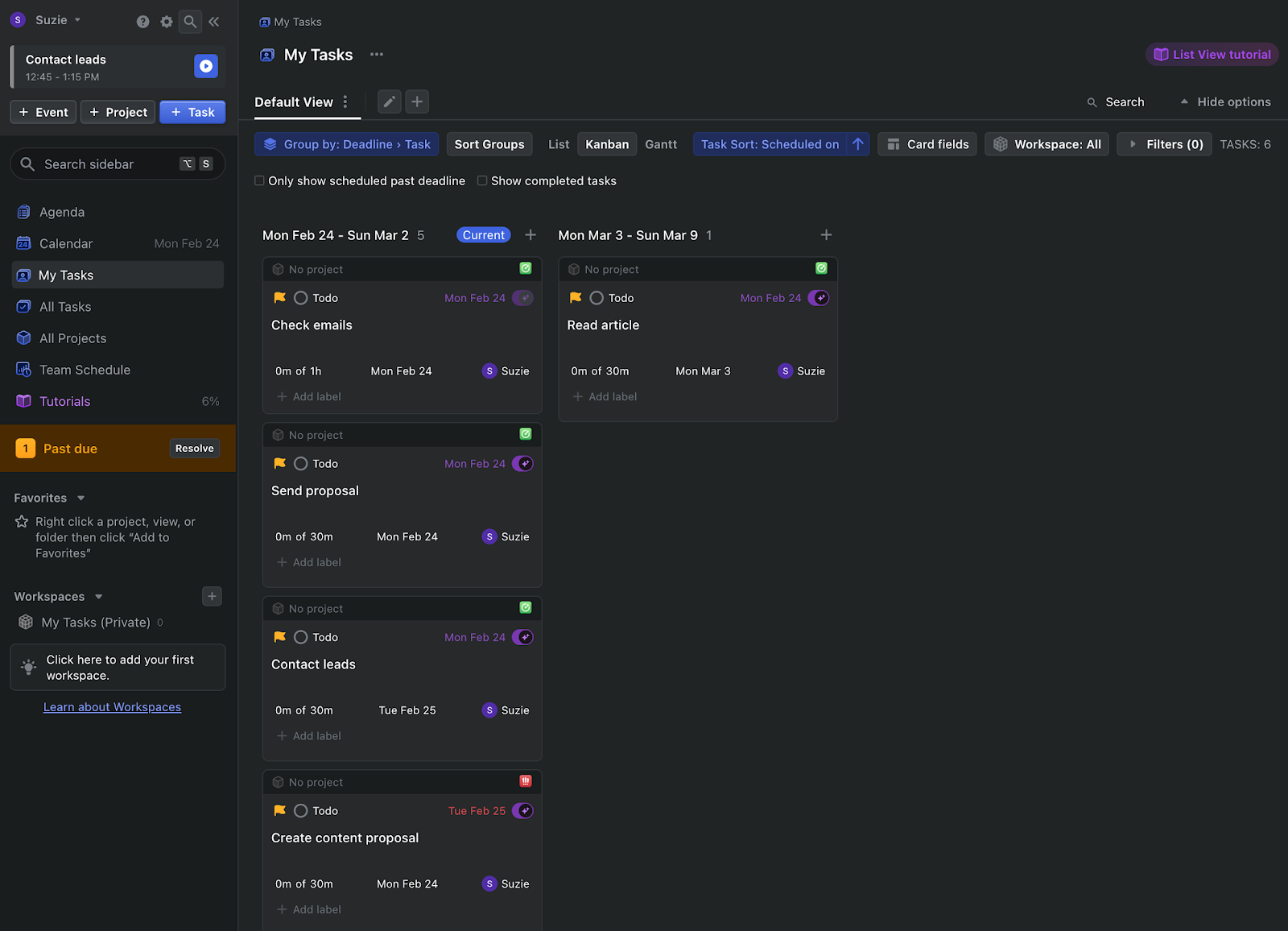Click the pencil icon beside Default View
The height and width of the screenshot is (931, 1288).
tap(389, 101)
